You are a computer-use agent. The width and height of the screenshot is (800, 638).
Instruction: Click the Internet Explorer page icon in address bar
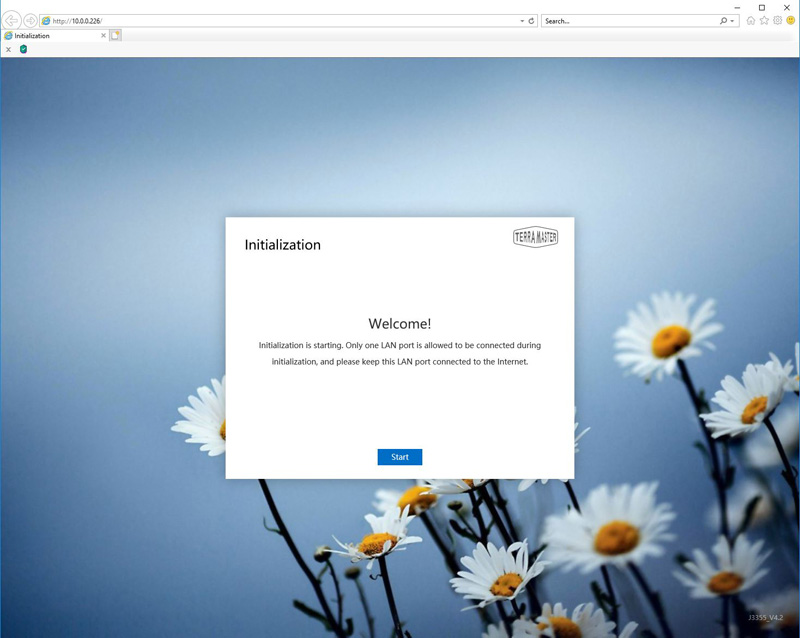point(46,21)
